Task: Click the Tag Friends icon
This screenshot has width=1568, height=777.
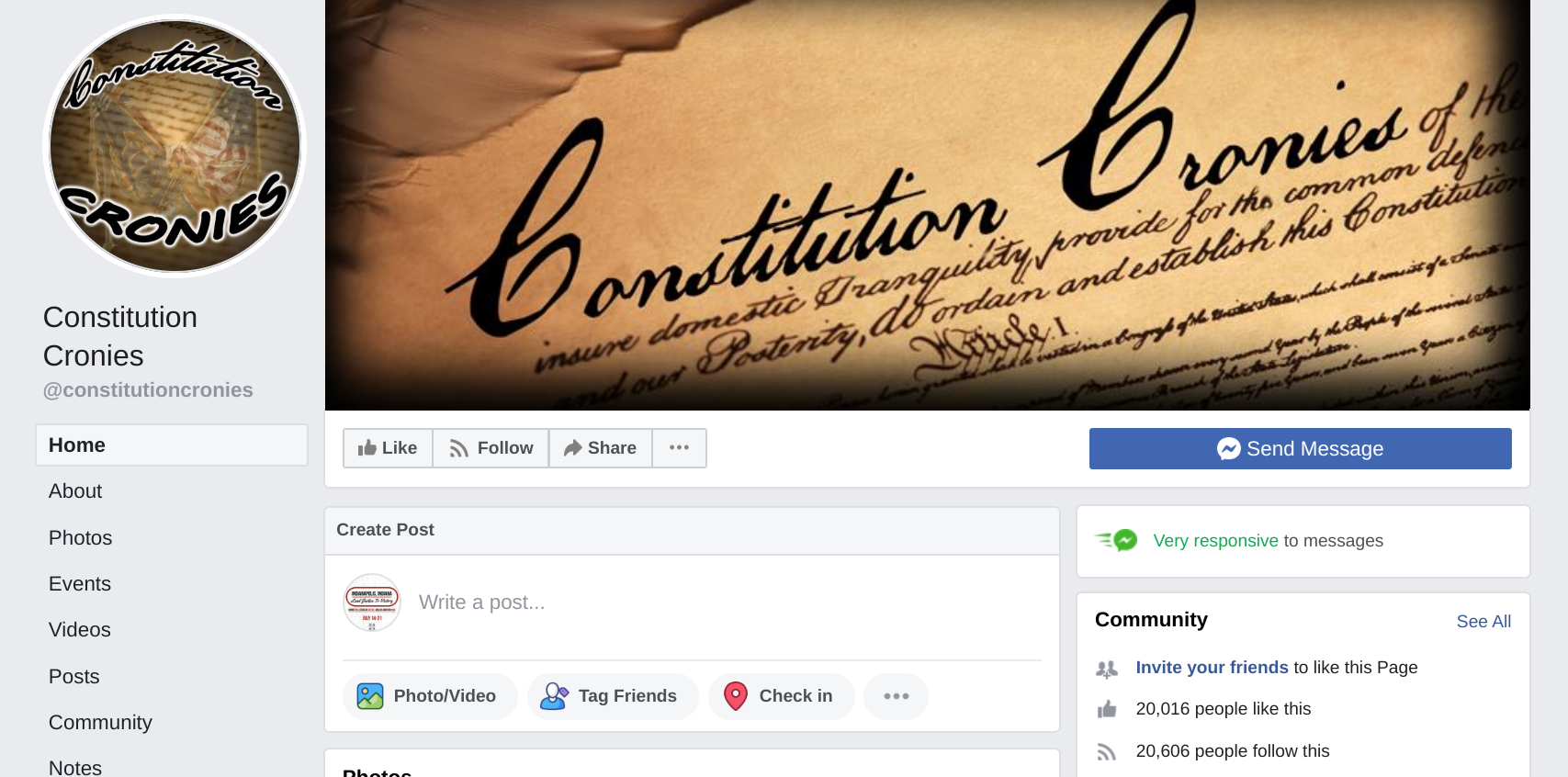Action: 554,696
